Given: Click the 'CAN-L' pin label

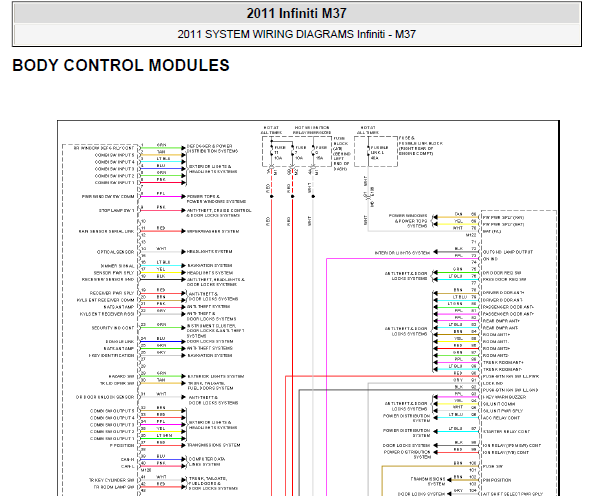Looking at the screenshot, I should tap(128, 467).
